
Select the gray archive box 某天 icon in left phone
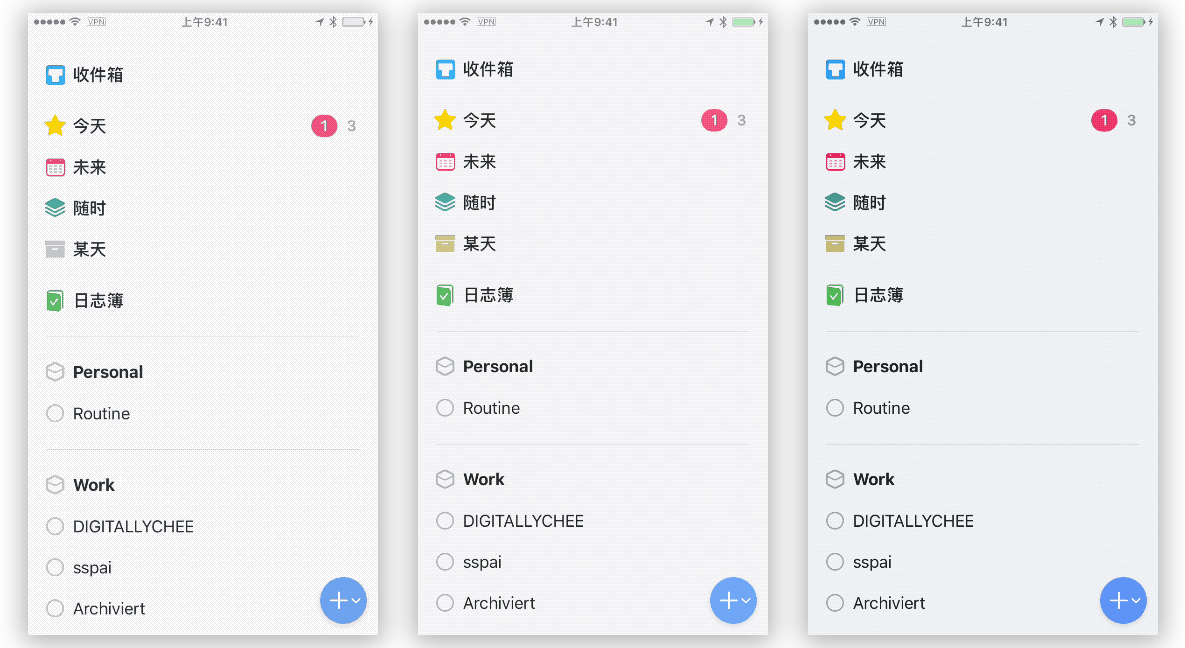pyautogui.click(x=55, y=249)
